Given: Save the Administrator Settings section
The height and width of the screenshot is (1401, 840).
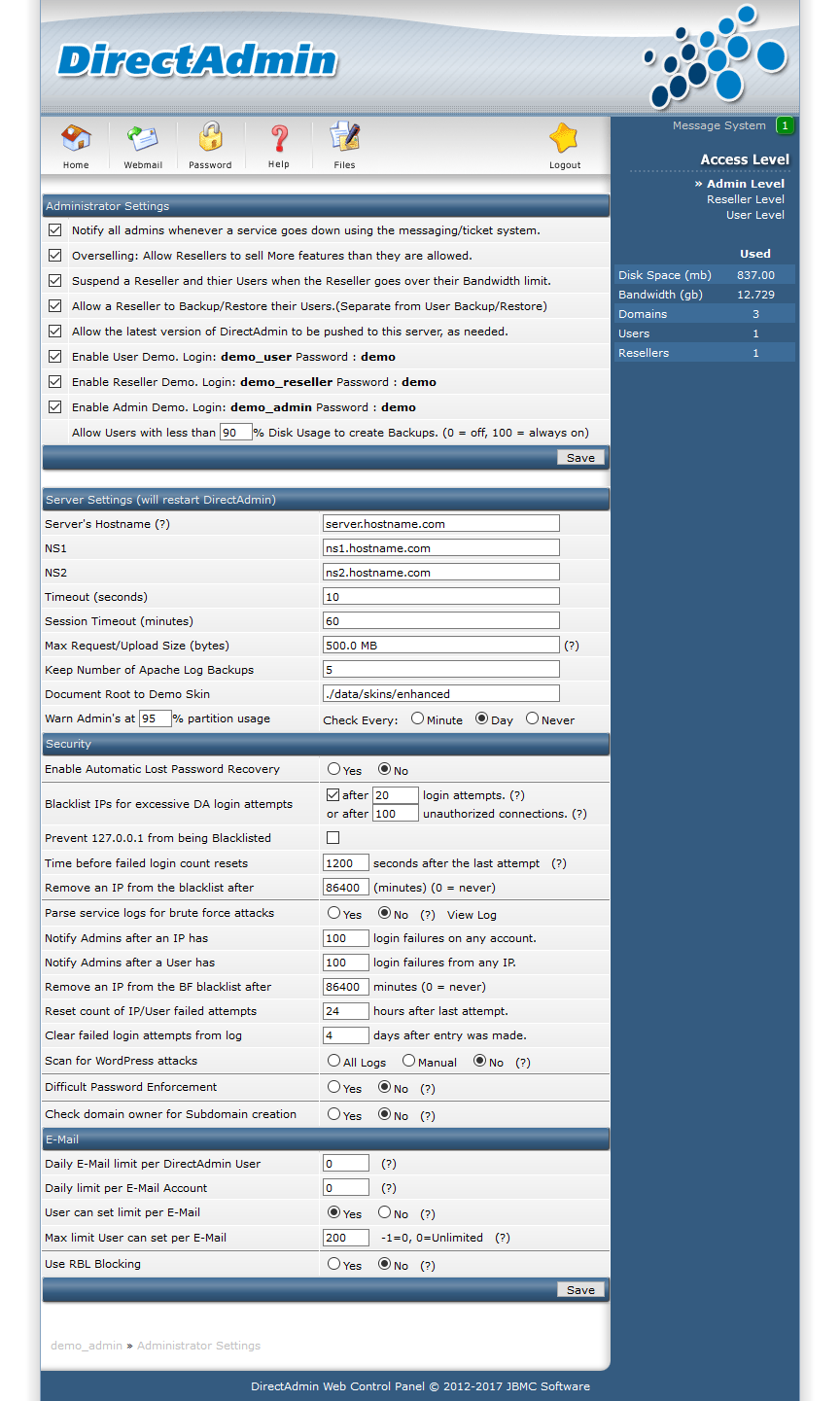Looking at the screenshot, I should pos(580,458).
